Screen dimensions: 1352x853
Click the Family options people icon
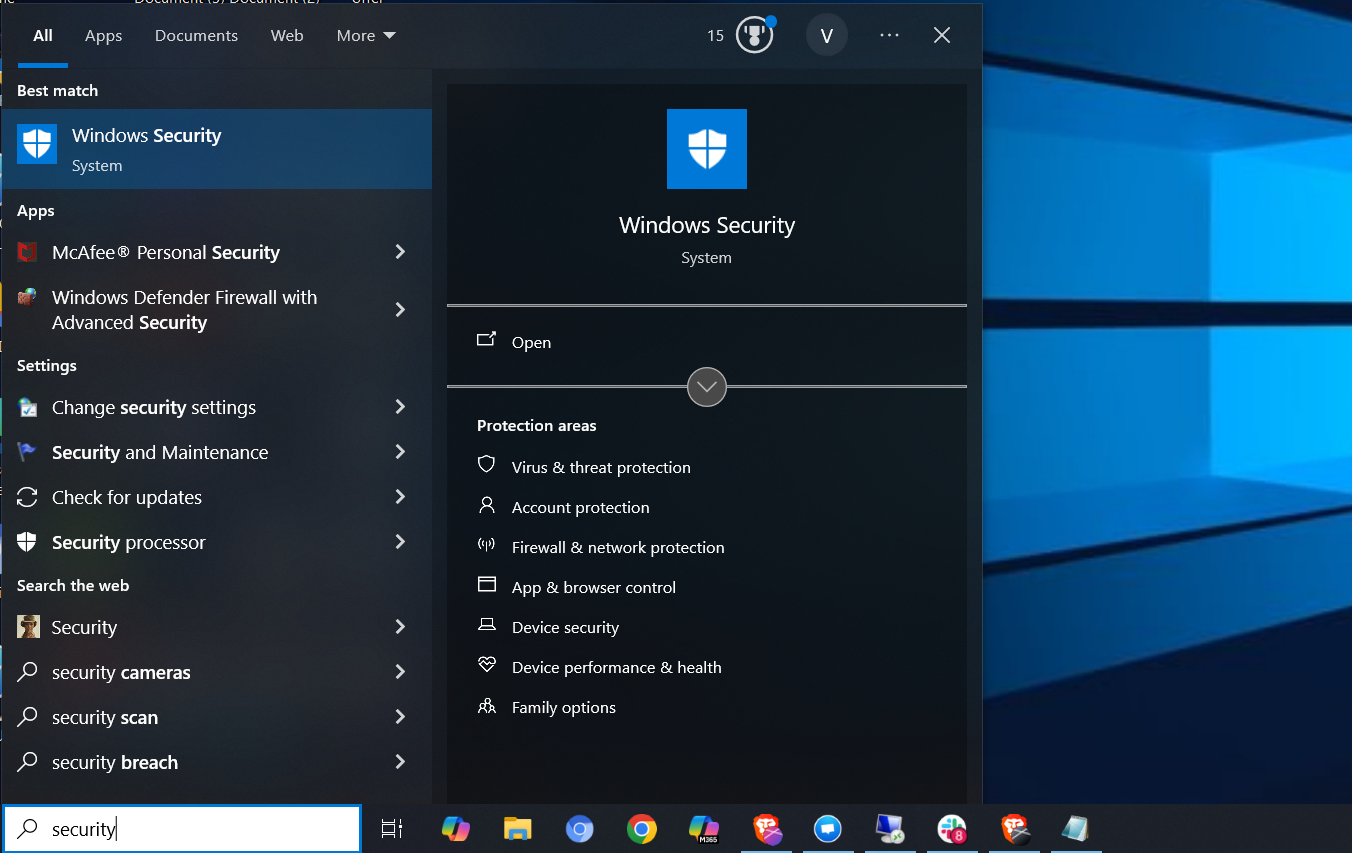(487, 706)
